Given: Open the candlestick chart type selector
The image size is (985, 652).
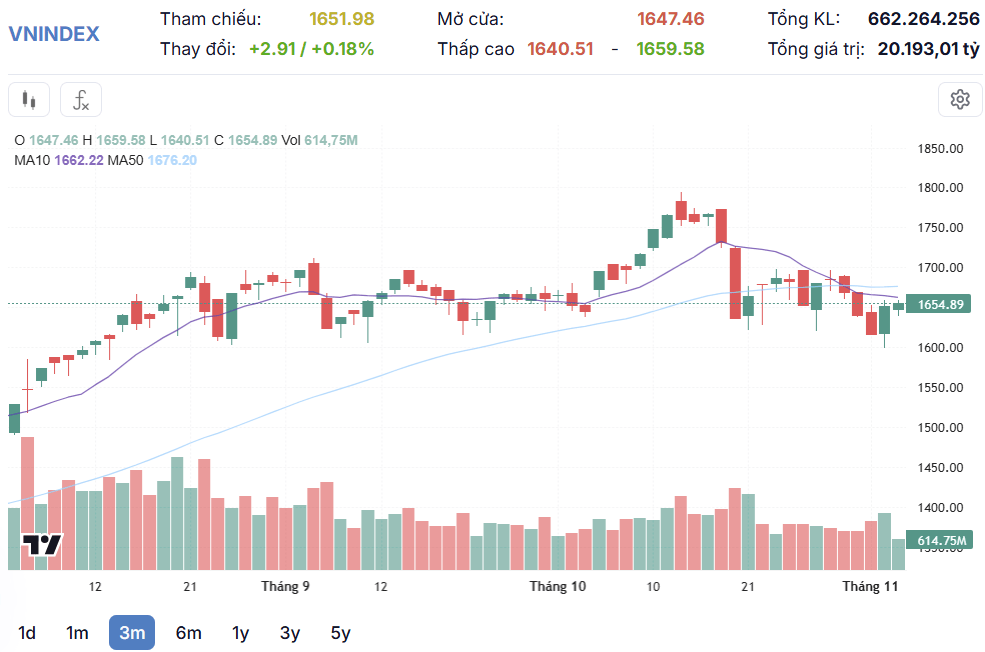Looking at the screenshot, I should coord(29,99).
